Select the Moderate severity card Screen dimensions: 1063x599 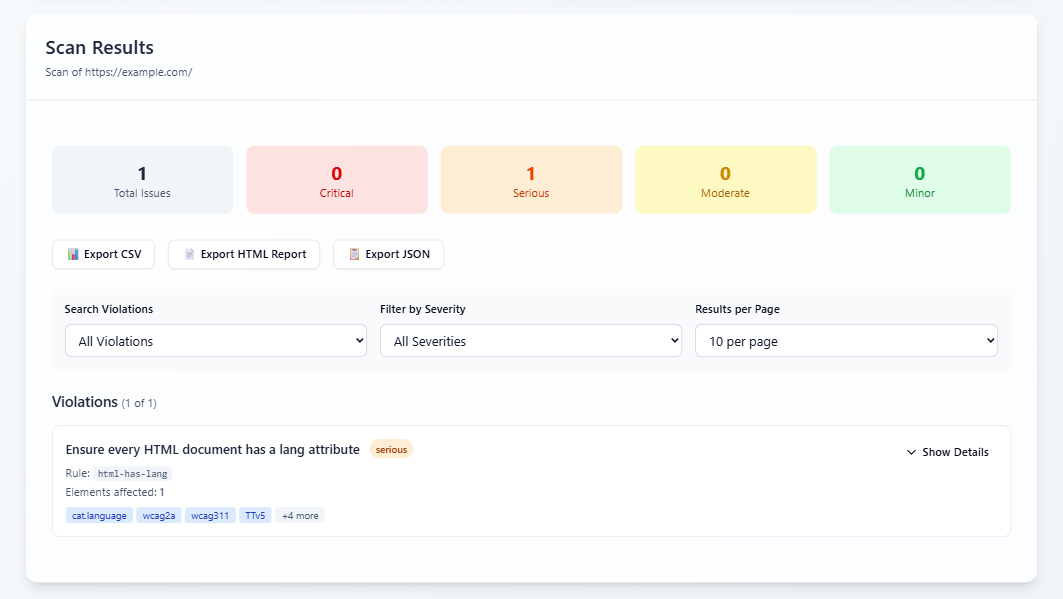(725, 180)
